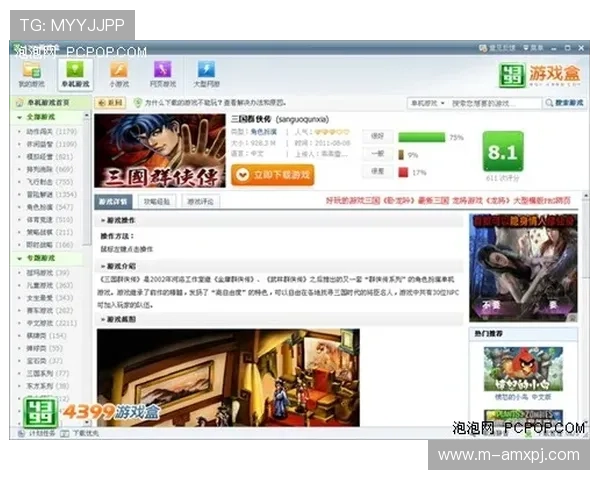Click the yellow 返回 back button
The width and height of the screenshot is (600, 480).
(x=110, y=103)
